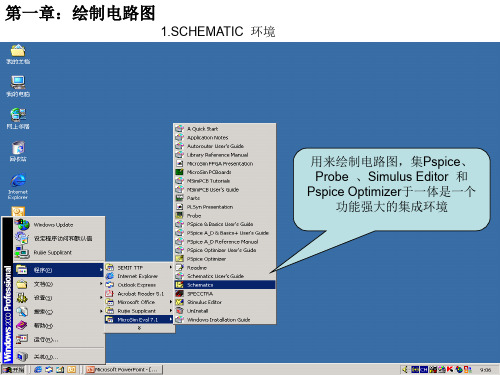Expand the Microsoft Office folder arrow
The height and width of the screenshot is (375, 500).
click(170, 302)
